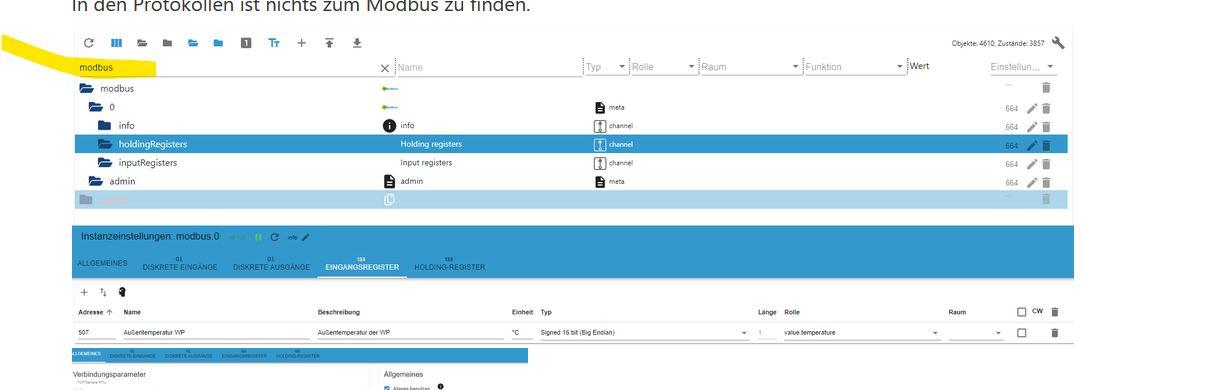Image resolution: width=1210 pixels, height=390 pixels.
Task: Add a new object with plus icon
Action: (302, 43)
